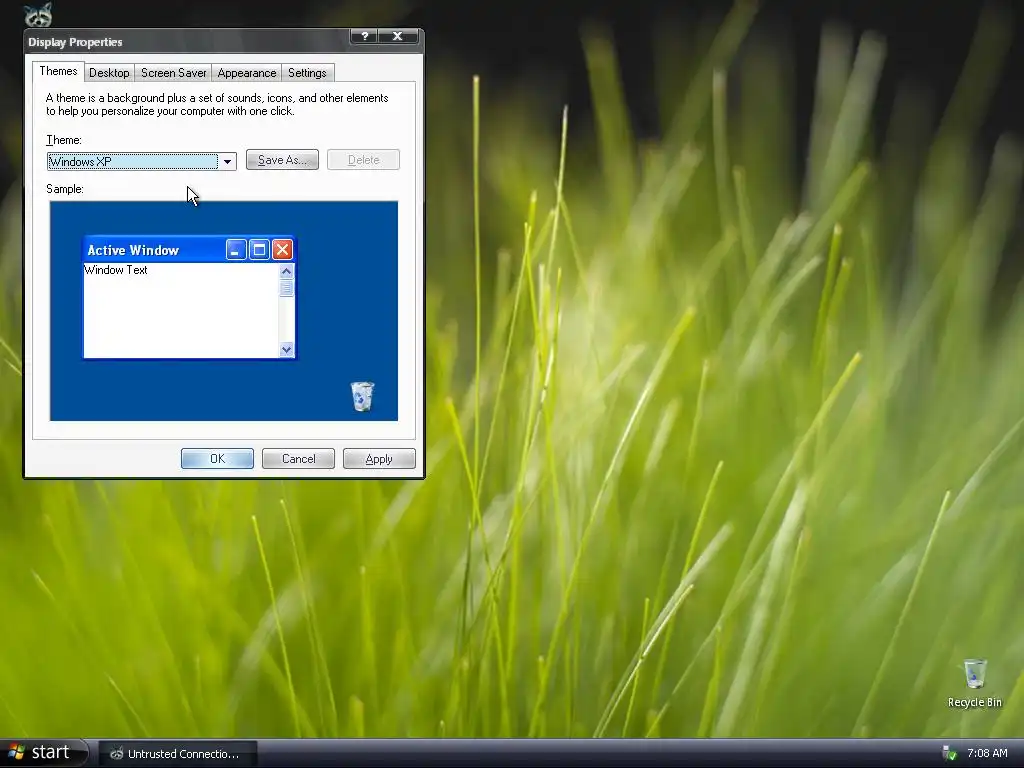Screen dimensions: 1024x768
Task: Click the raccoon icon above the dialog
Action: (x=38, y=14)
